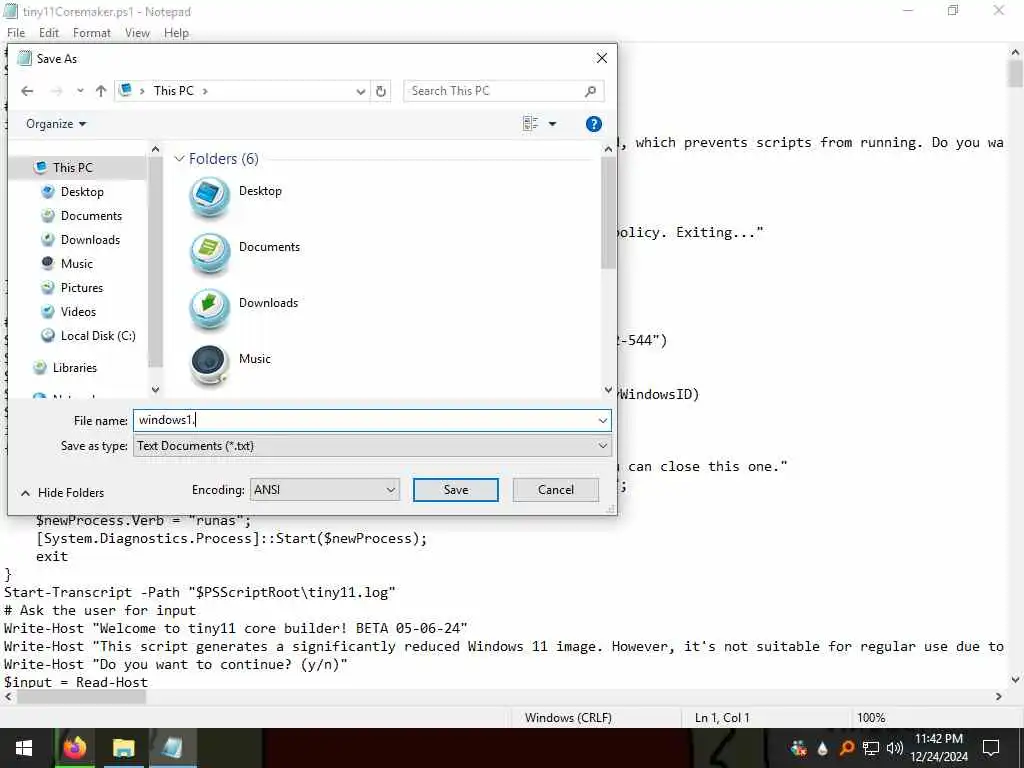The width and height of the screenshot is (1024, 768).
Task: Click the Notepad taskbar icon
Action: point(172,748)
